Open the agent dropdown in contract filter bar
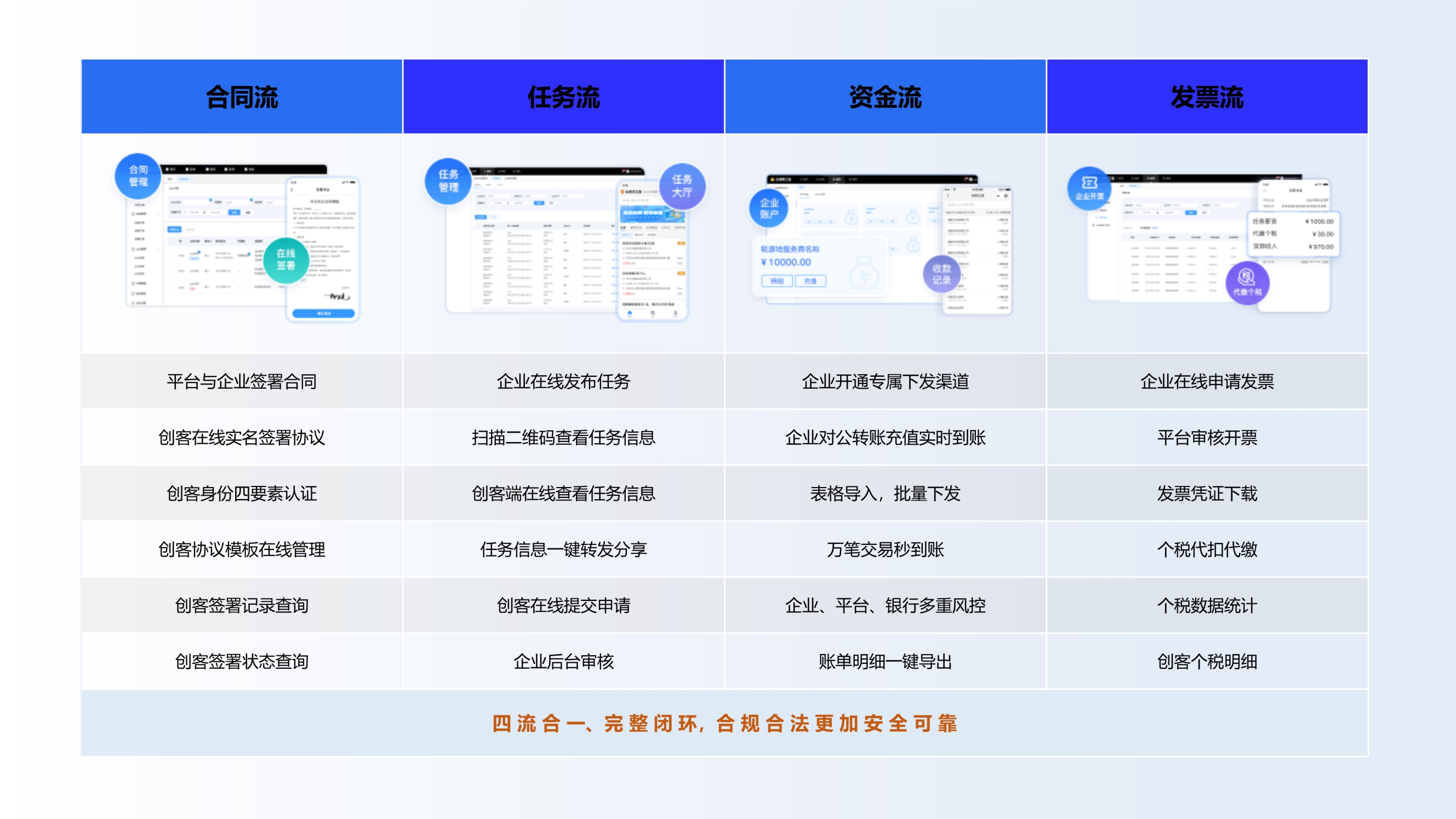Viewport: 1456px width, 819px height. pyautogui.click(x=237, y=202)
